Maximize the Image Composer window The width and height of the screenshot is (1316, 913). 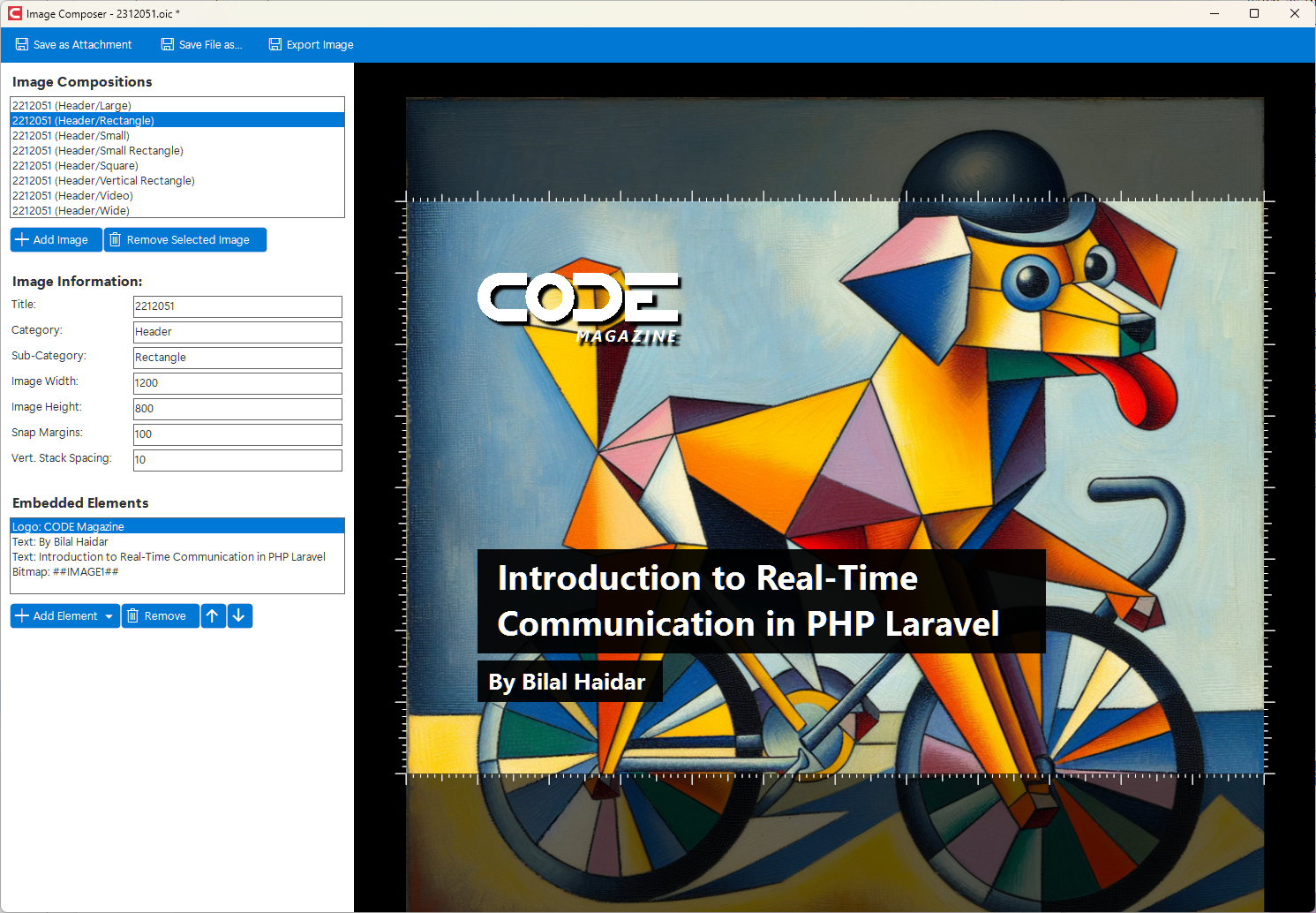(x=1254, y=13)
